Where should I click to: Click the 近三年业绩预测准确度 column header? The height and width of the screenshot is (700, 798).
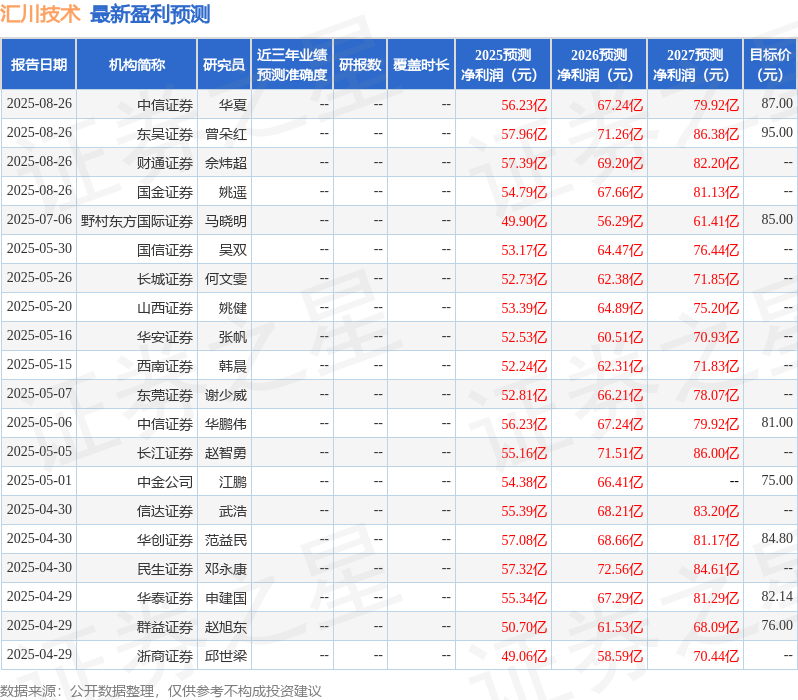(292, 65)
